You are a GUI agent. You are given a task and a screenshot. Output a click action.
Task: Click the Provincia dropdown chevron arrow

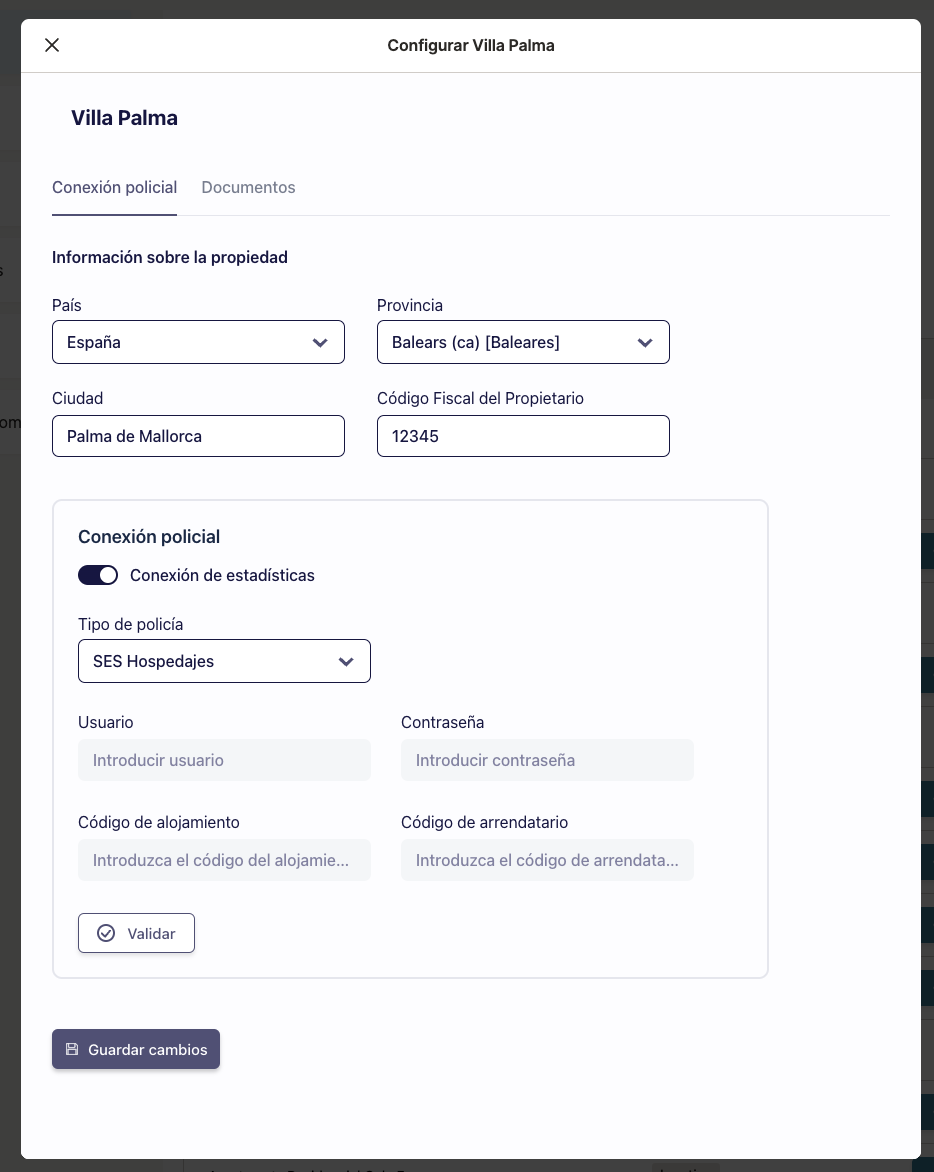tap(645, 342)
